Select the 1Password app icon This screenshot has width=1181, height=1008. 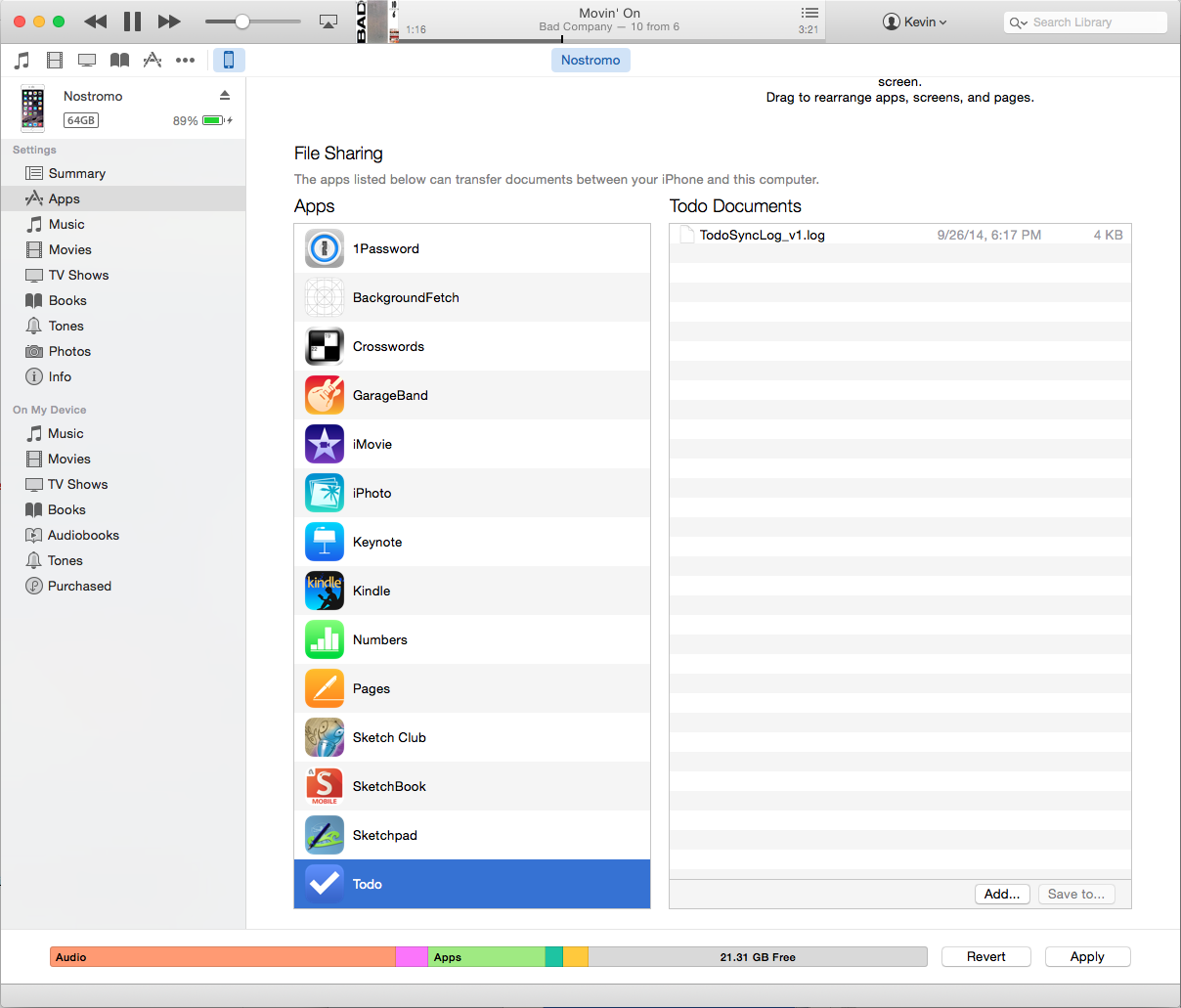pyautogui.click(x=325, y=248)
